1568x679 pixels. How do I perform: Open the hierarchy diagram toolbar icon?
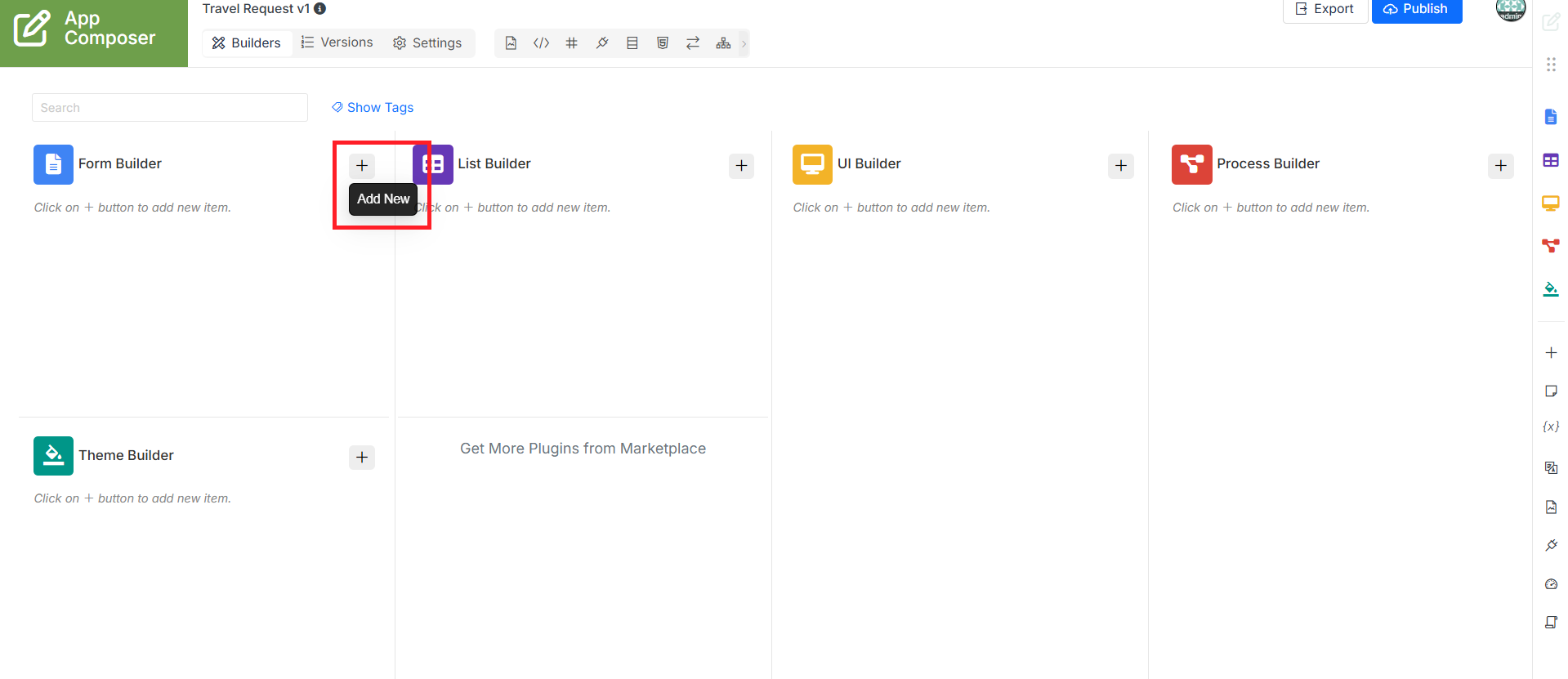723,43
